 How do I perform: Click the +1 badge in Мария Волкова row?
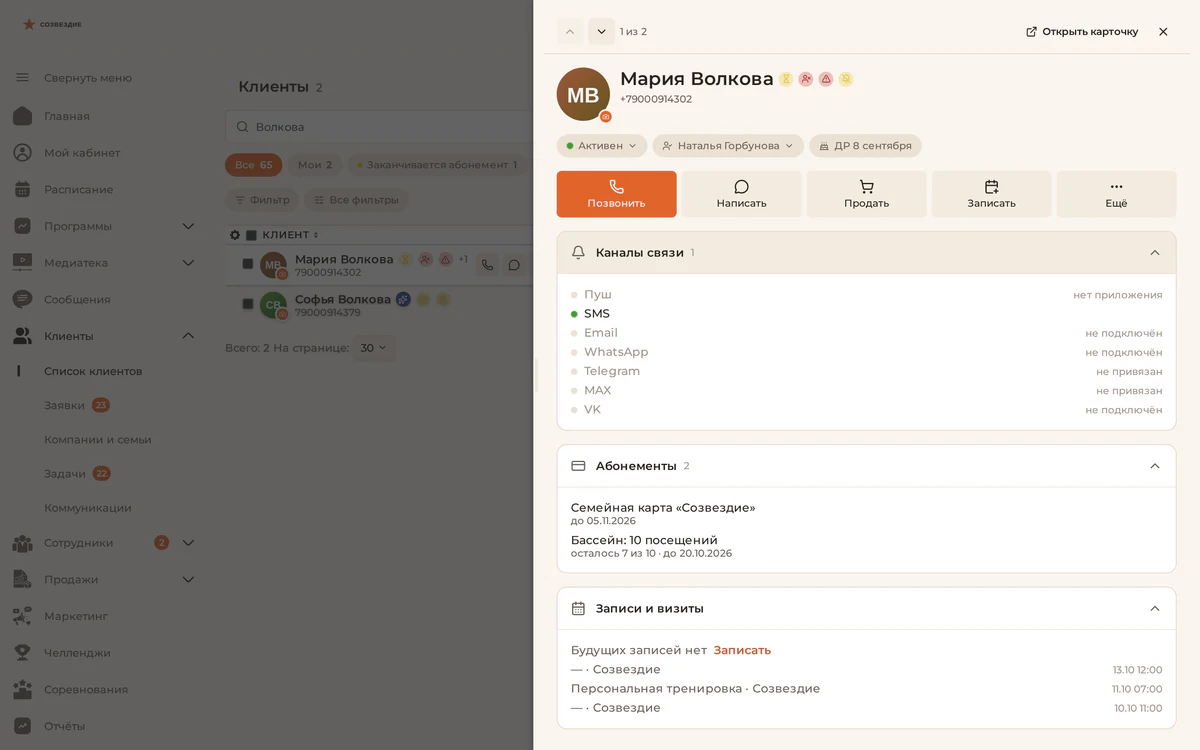pyautogui.click(x=463, y=259)
